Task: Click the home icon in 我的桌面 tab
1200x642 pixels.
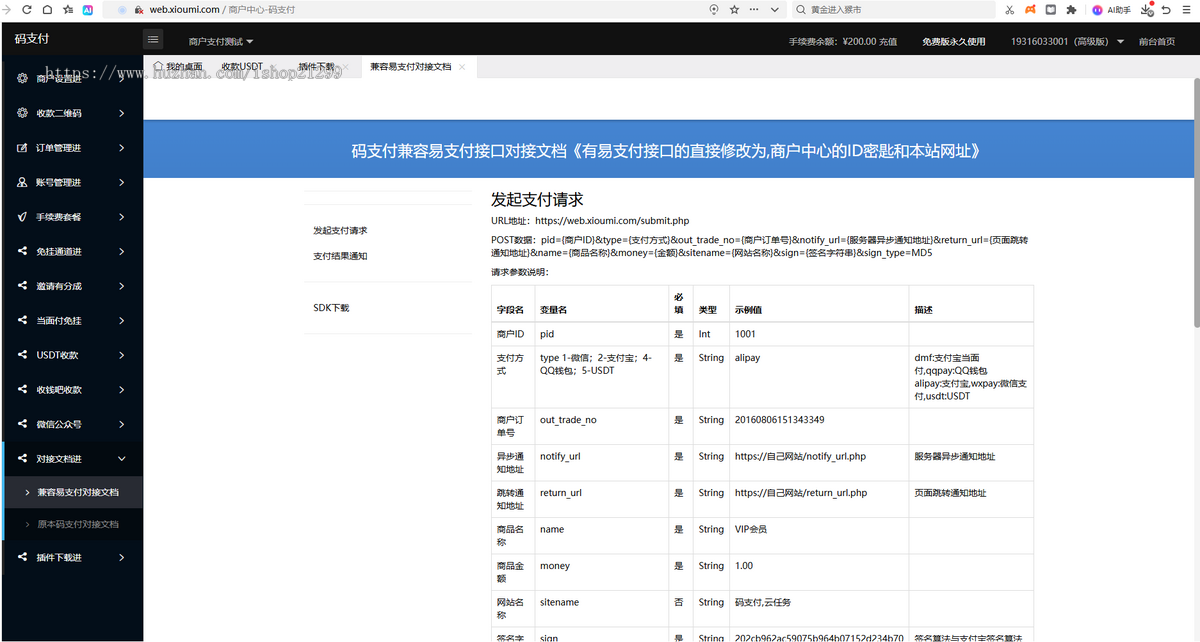Action: coord(158,65)
